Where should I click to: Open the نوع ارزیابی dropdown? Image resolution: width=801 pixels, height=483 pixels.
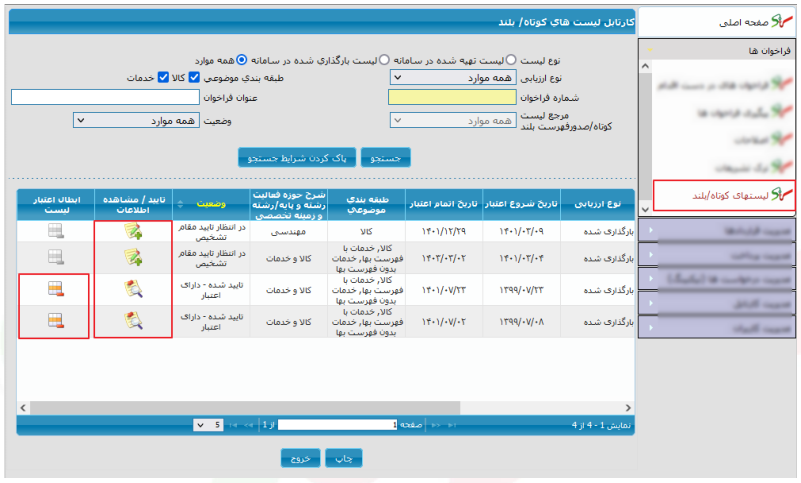pyautogui.click(x=453, y=78)
